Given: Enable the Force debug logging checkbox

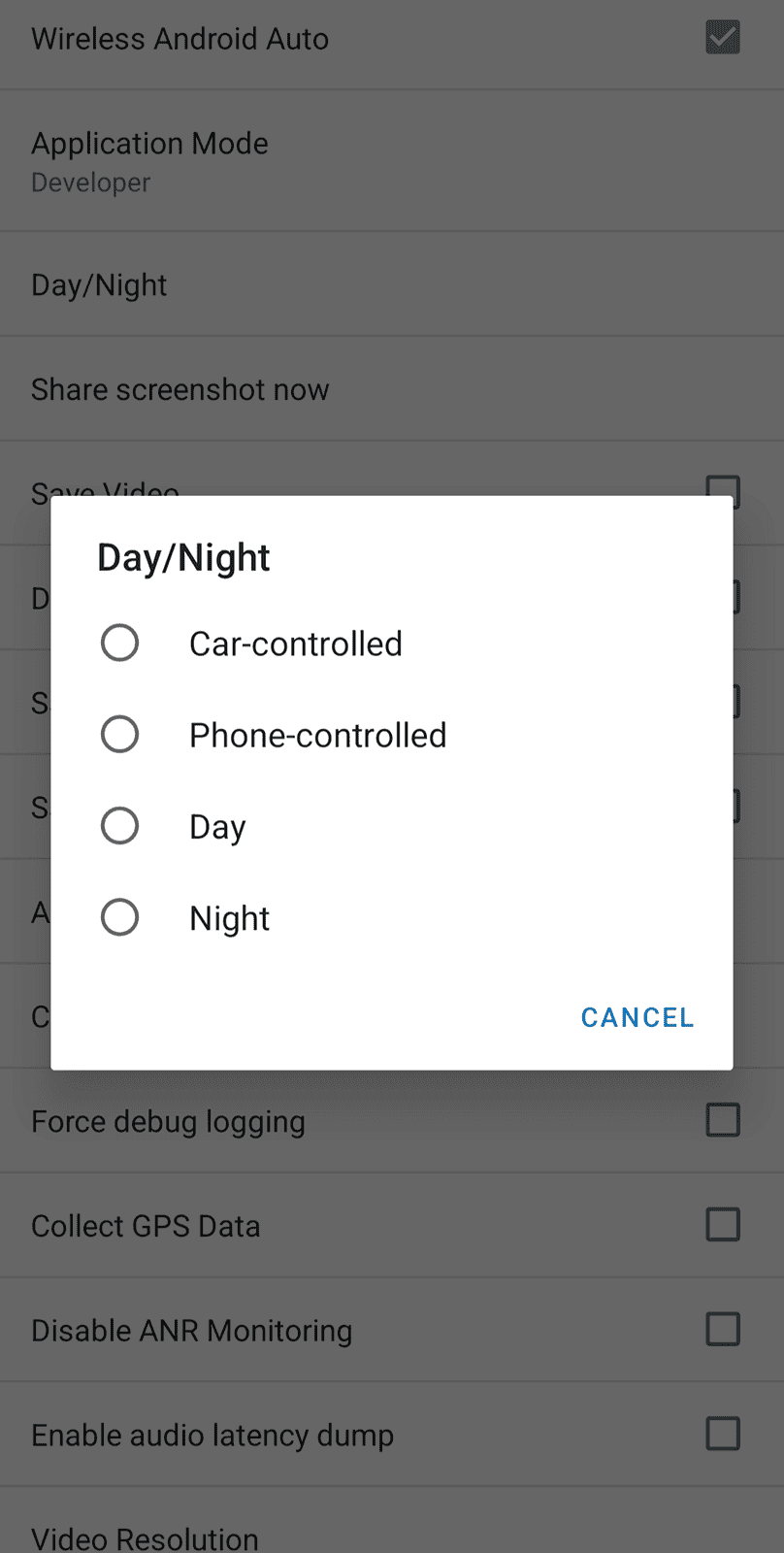Looking at the screenshot, I should click(722, 1121).
